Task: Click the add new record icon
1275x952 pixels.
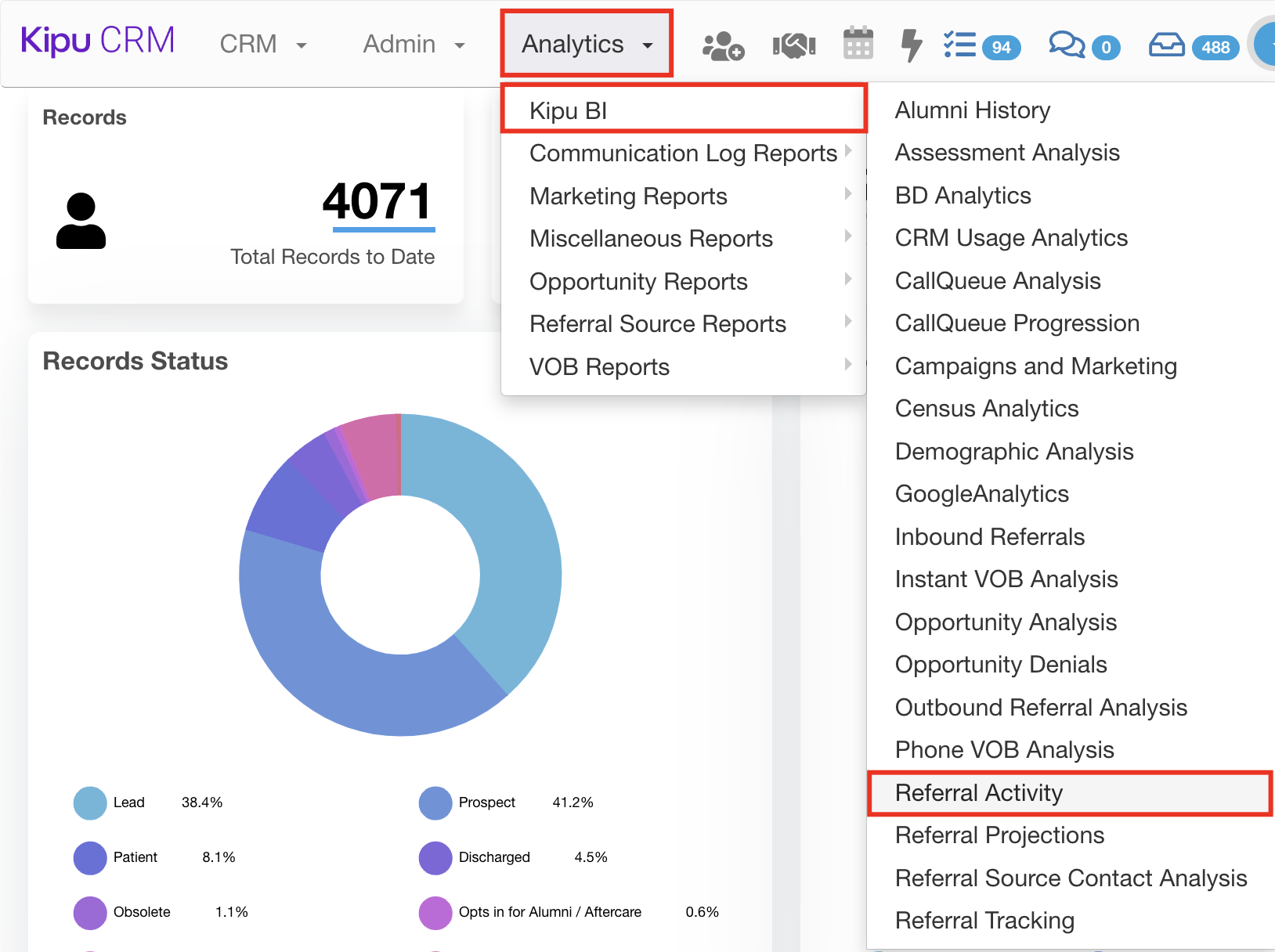Action: pyautogui.click(x=721, y=45)
